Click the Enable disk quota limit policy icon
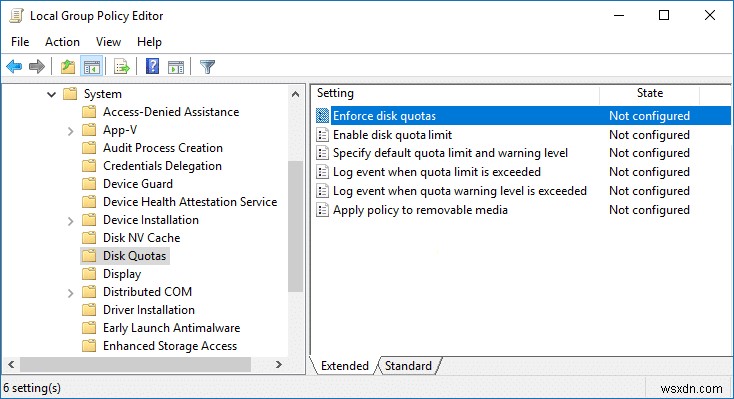 (323, 135)
